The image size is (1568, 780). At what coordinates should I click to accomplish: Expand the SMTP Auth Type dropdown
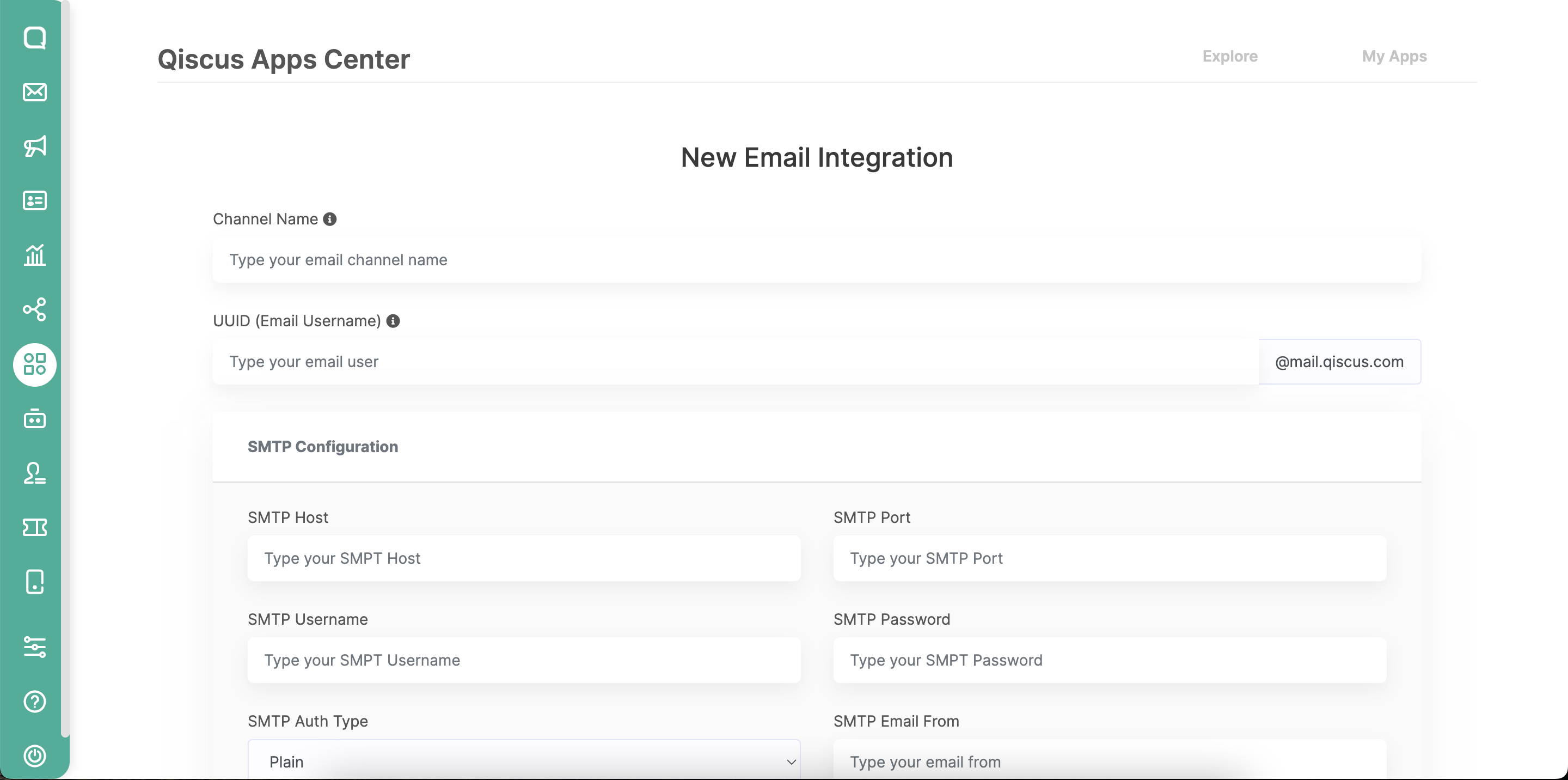(524, 760)
